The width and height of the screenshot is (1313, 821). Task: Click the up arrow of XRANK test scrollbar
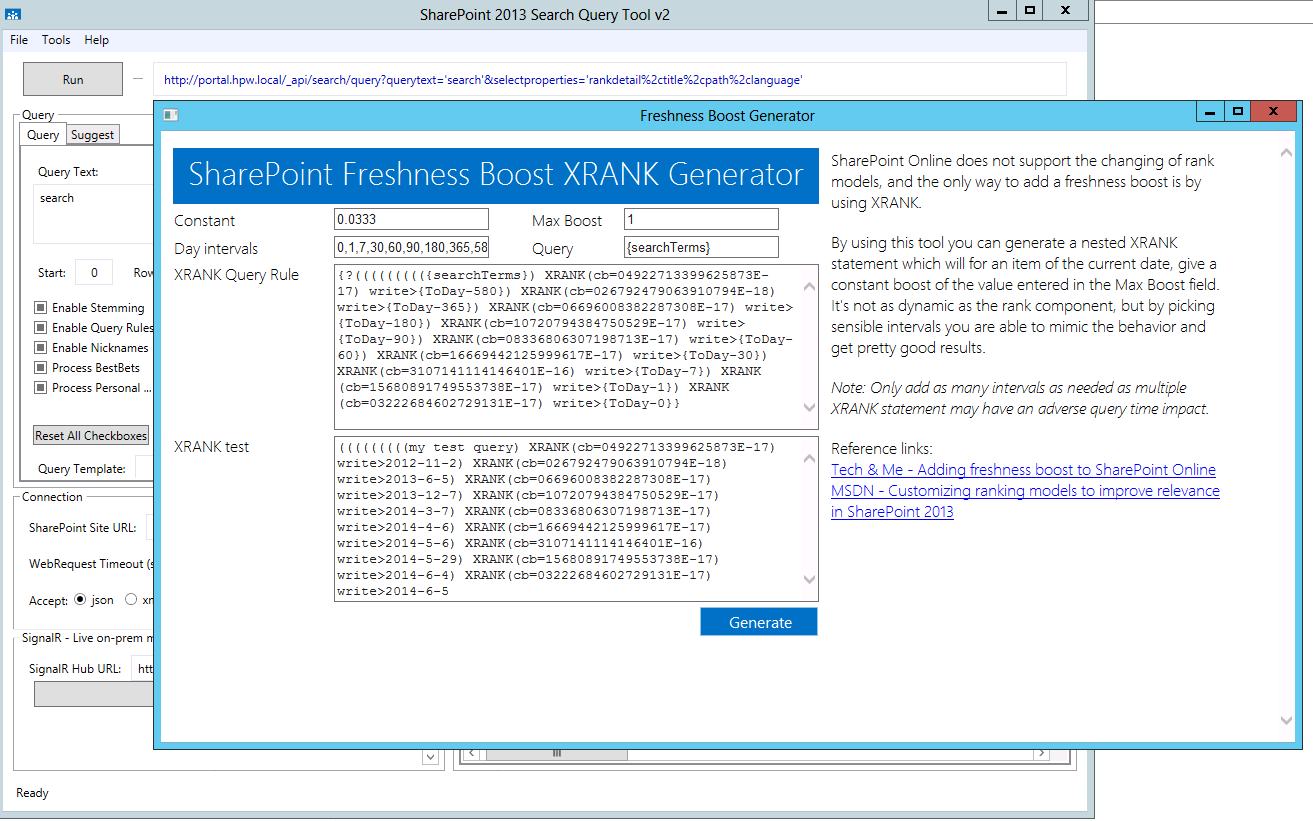(810, 459)
